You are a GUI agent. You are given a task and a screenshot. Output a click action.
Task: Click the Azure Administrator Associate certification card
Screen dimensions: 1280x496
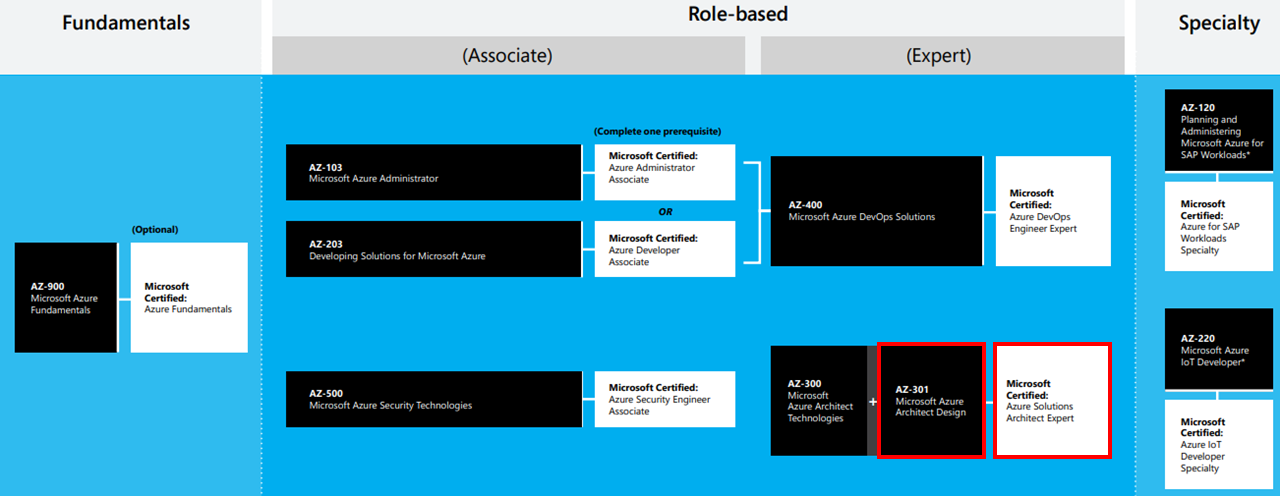coord(665,172)
